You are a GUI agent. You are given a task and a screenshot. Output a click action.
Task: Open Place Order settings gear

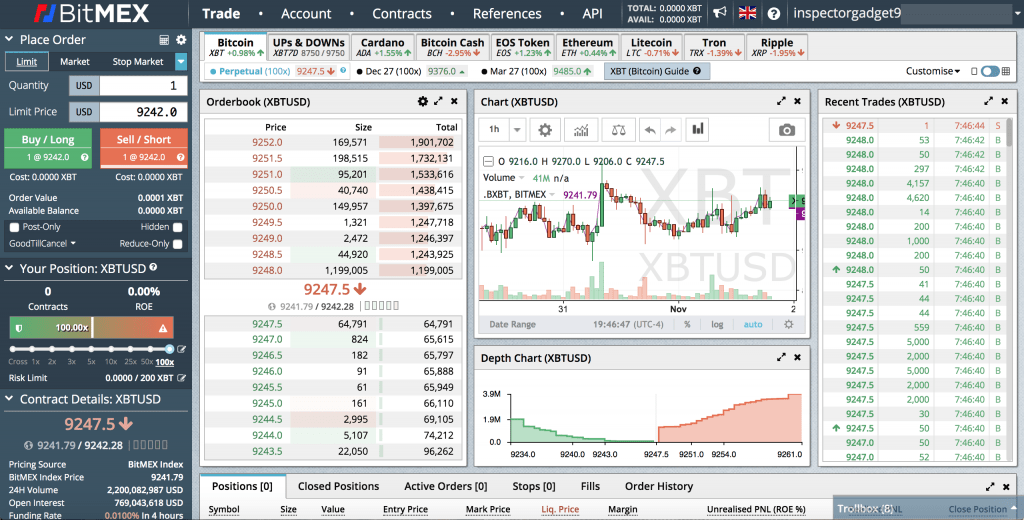tap(181, 40)
